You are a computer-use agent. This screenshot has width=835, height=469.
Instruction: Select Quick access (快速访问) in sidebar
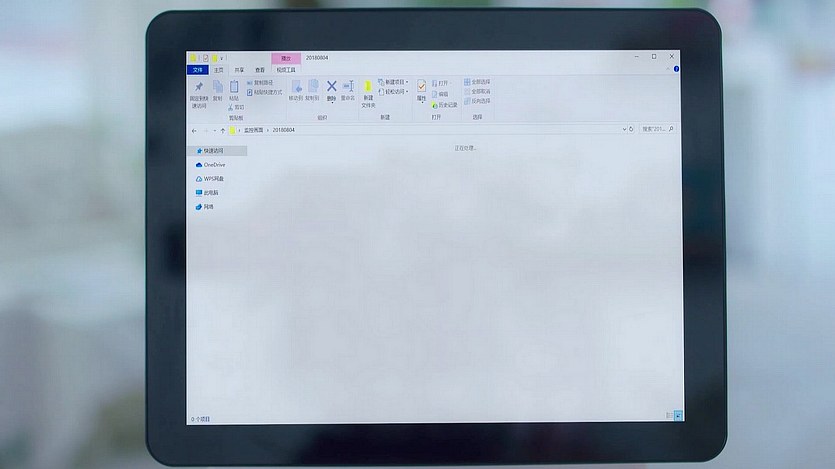217,151
